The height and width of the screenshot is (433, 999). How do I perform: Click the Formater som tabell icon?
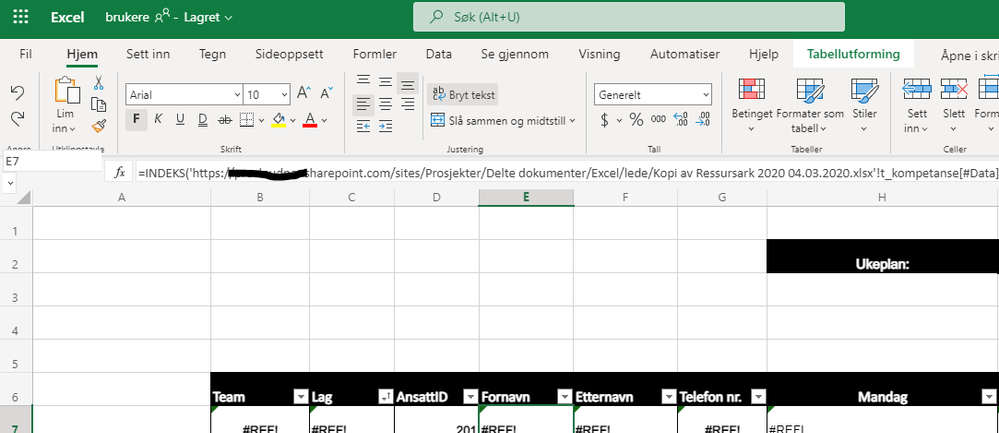pyautogui.click(x=810, y=89)
